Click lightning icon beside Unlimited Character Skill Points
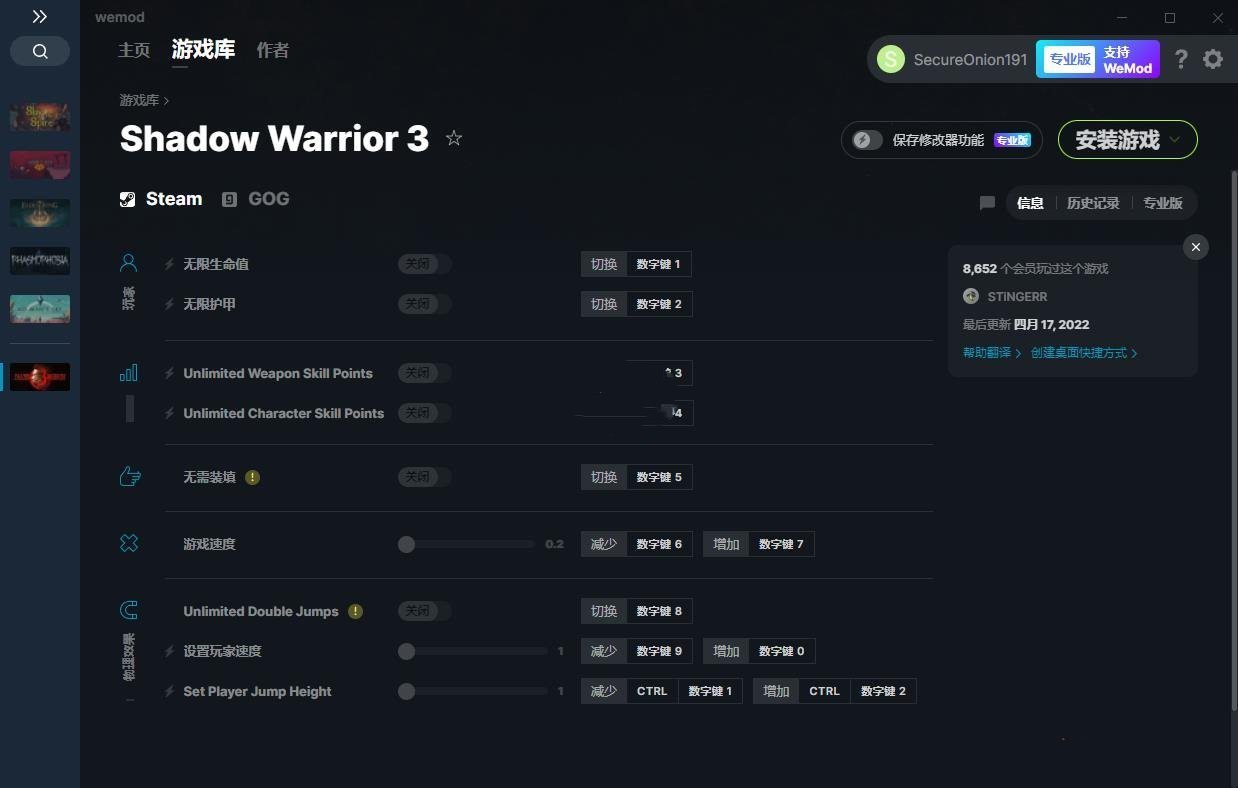The image size is (1238, 788). 169,413
